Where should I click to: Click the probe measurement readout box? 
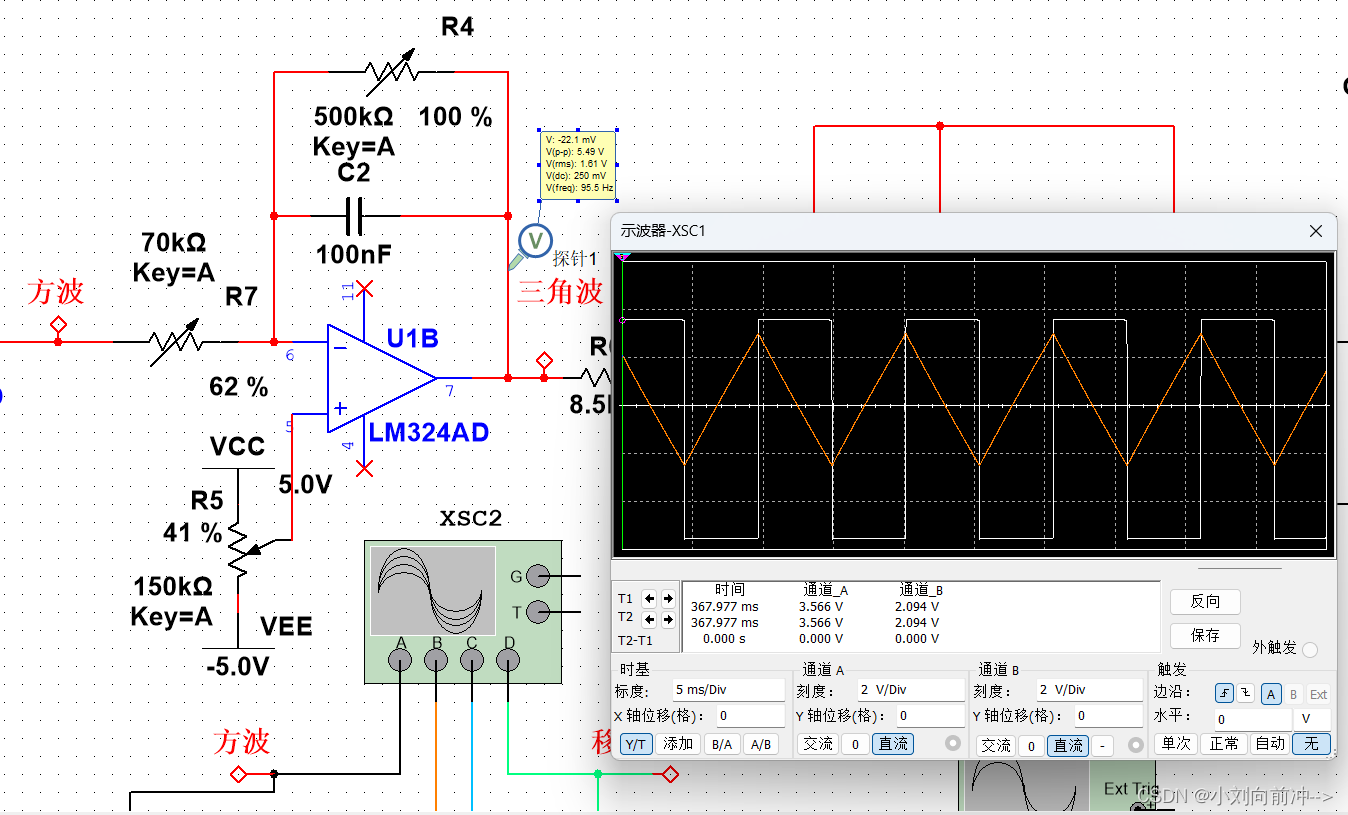coord(578,163)
